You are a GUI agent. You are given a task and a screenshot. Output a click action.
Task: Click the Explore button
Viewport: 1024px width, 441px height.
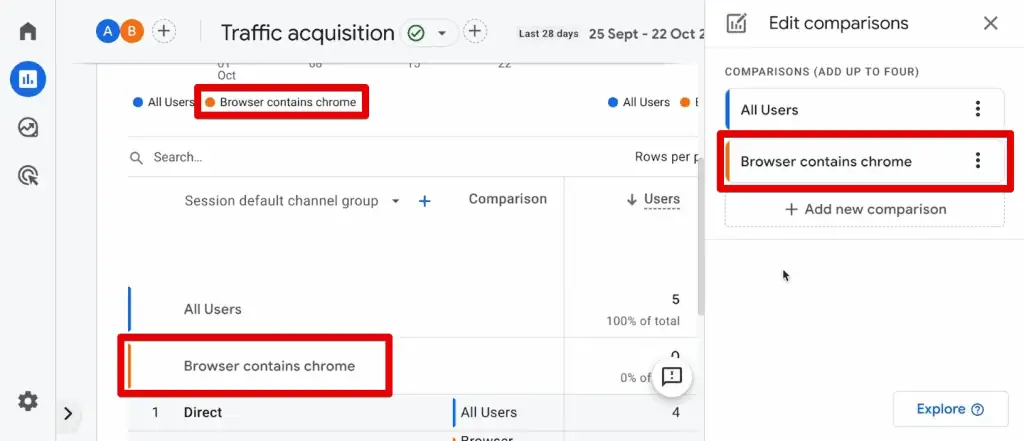[x=949, y=409]
